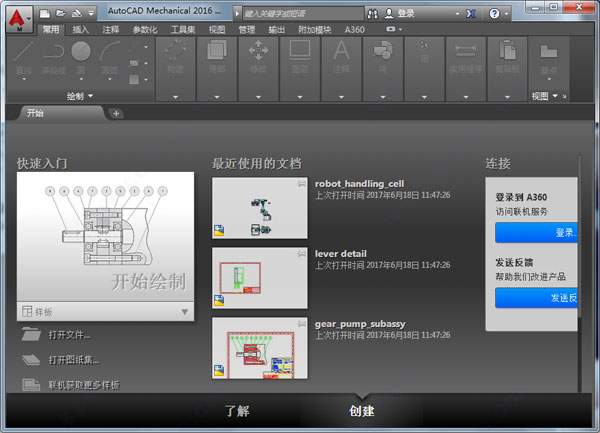Screen dimensions: 600x433
Task: Click the 联机获取更多样板 link
Action: [71, 385]
